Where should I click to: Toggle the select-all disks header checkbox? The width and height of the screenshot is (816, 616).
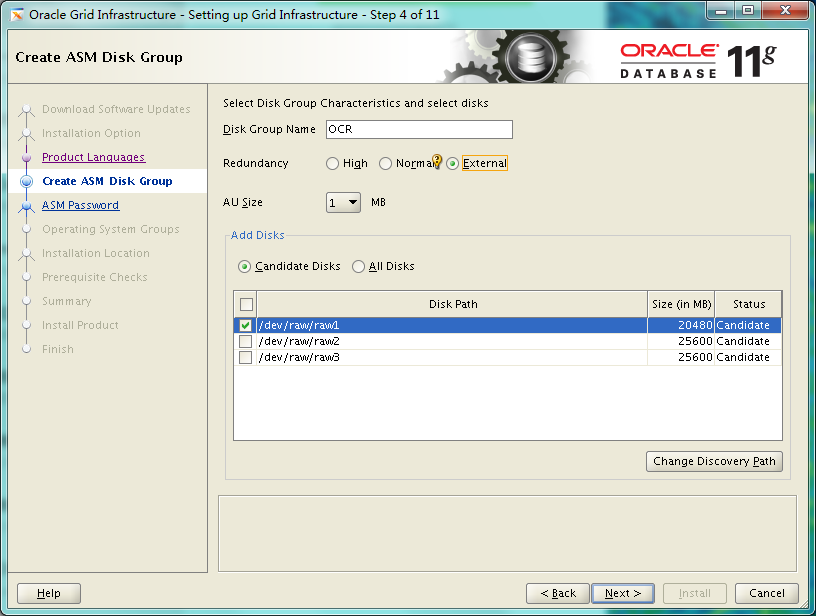[246, 304]
